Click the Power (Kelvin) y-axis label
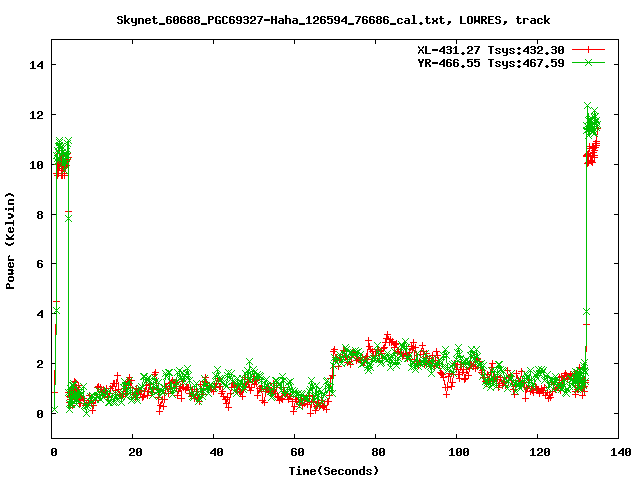This screenshot has height=480, width=640. coord(10,241)
